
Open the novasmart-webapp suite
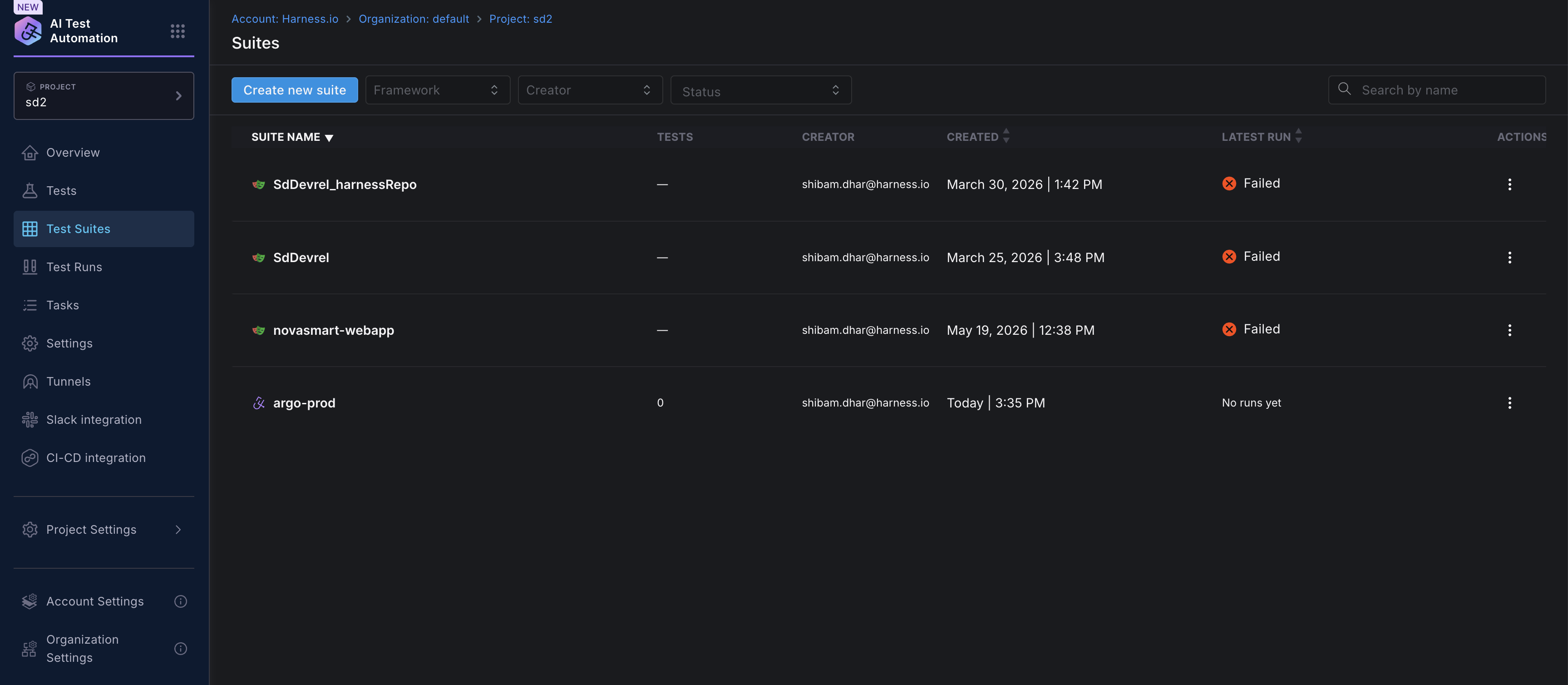tap(334, 330)
